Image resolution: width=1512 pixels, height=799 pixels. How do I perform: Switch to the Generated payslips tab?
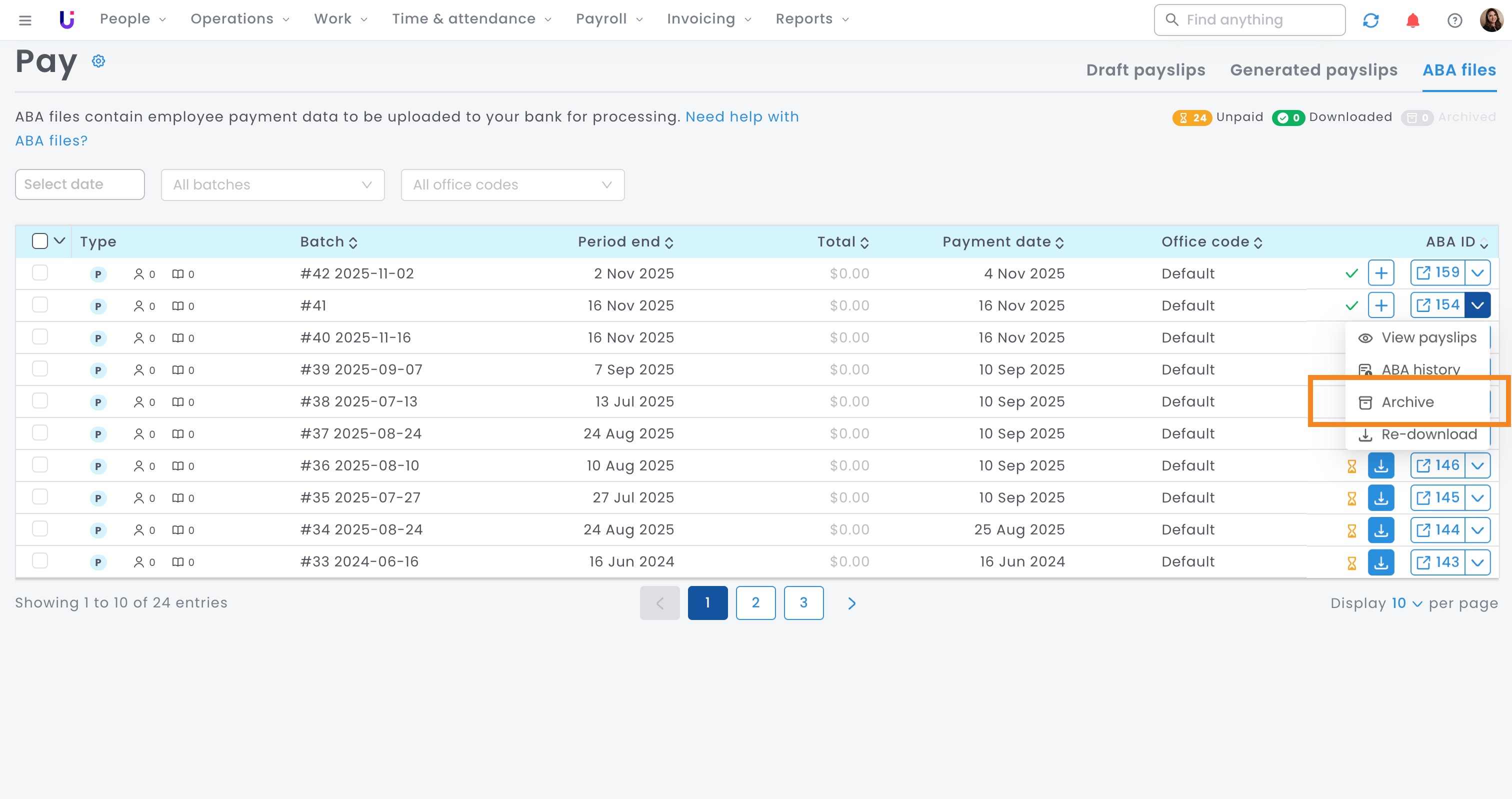pos(1313,70)
